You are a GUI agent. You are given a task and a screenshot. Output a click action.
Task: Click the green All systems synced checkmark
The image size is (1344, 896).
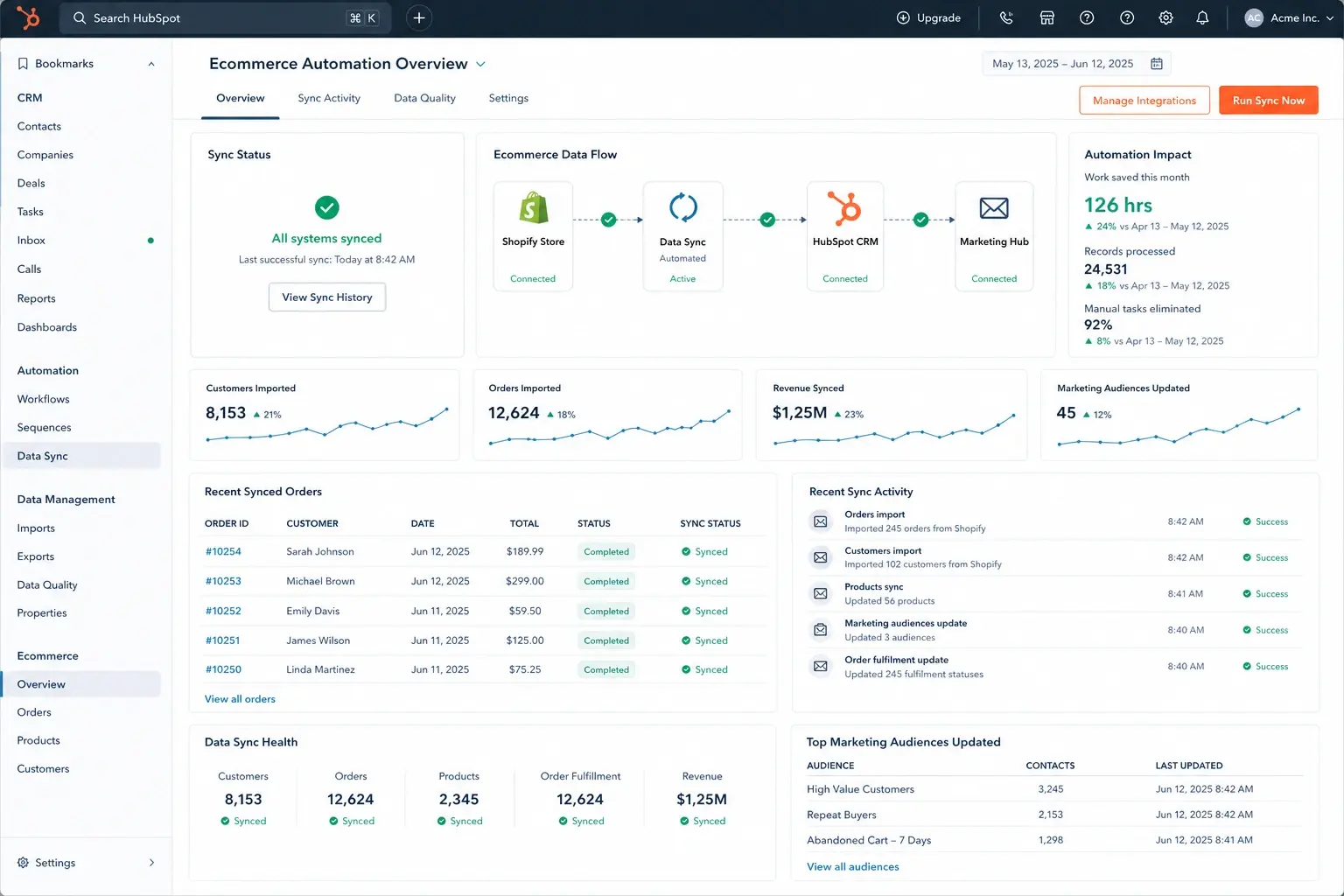point(326,207)
